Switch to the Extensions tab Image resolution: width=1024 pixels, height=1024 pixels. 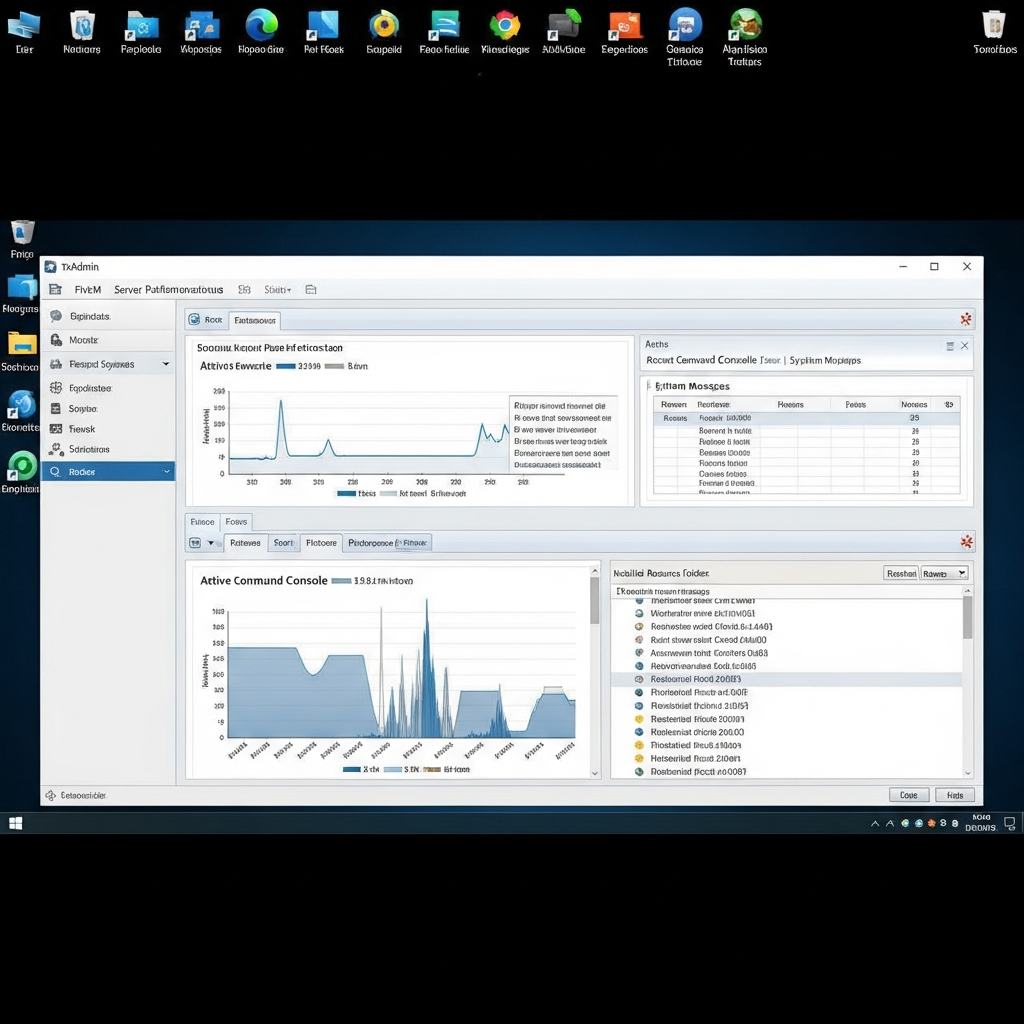[x=254, y=320]
